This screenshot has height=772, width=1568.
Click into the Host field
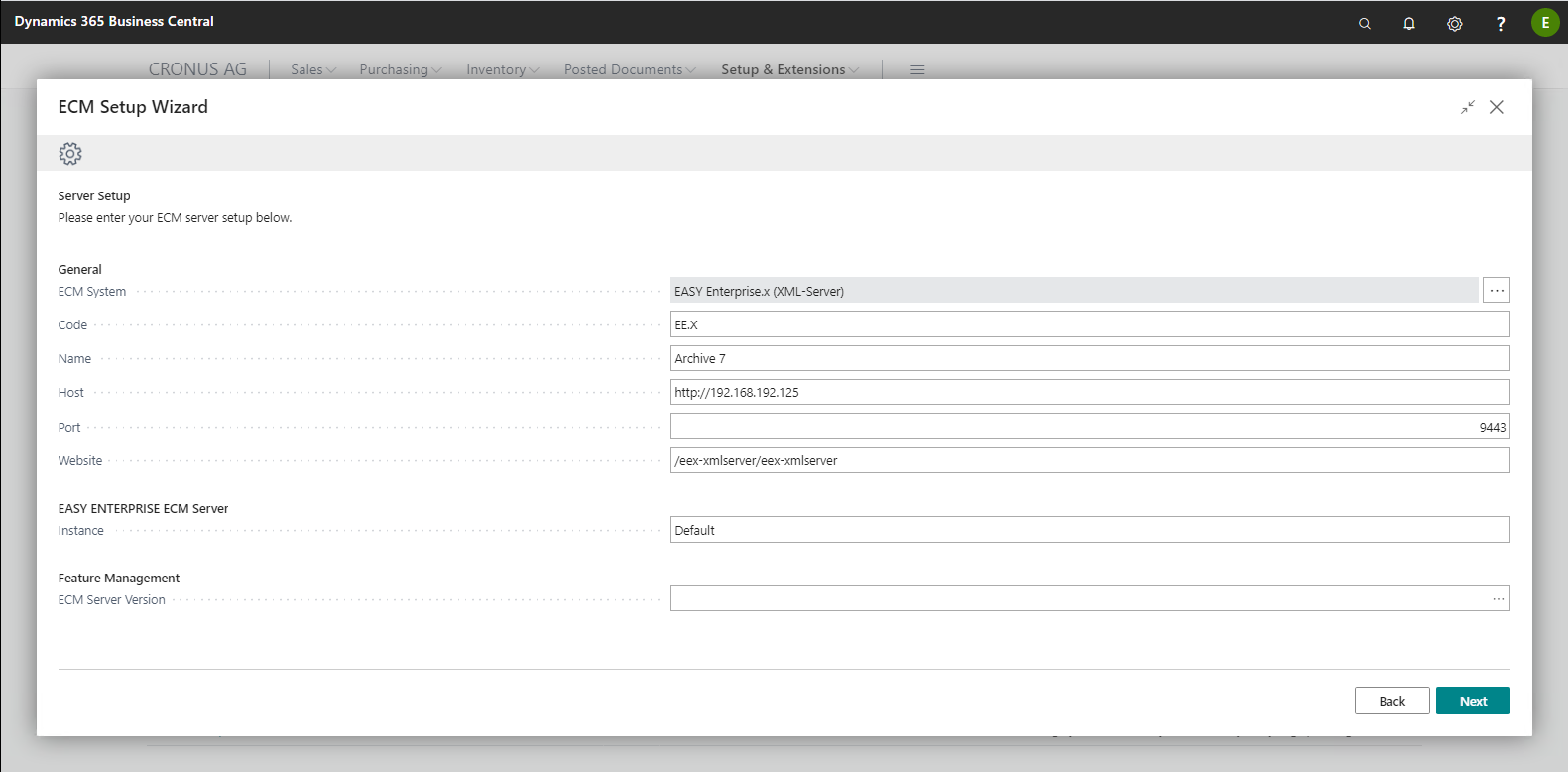coord(1089,392)
